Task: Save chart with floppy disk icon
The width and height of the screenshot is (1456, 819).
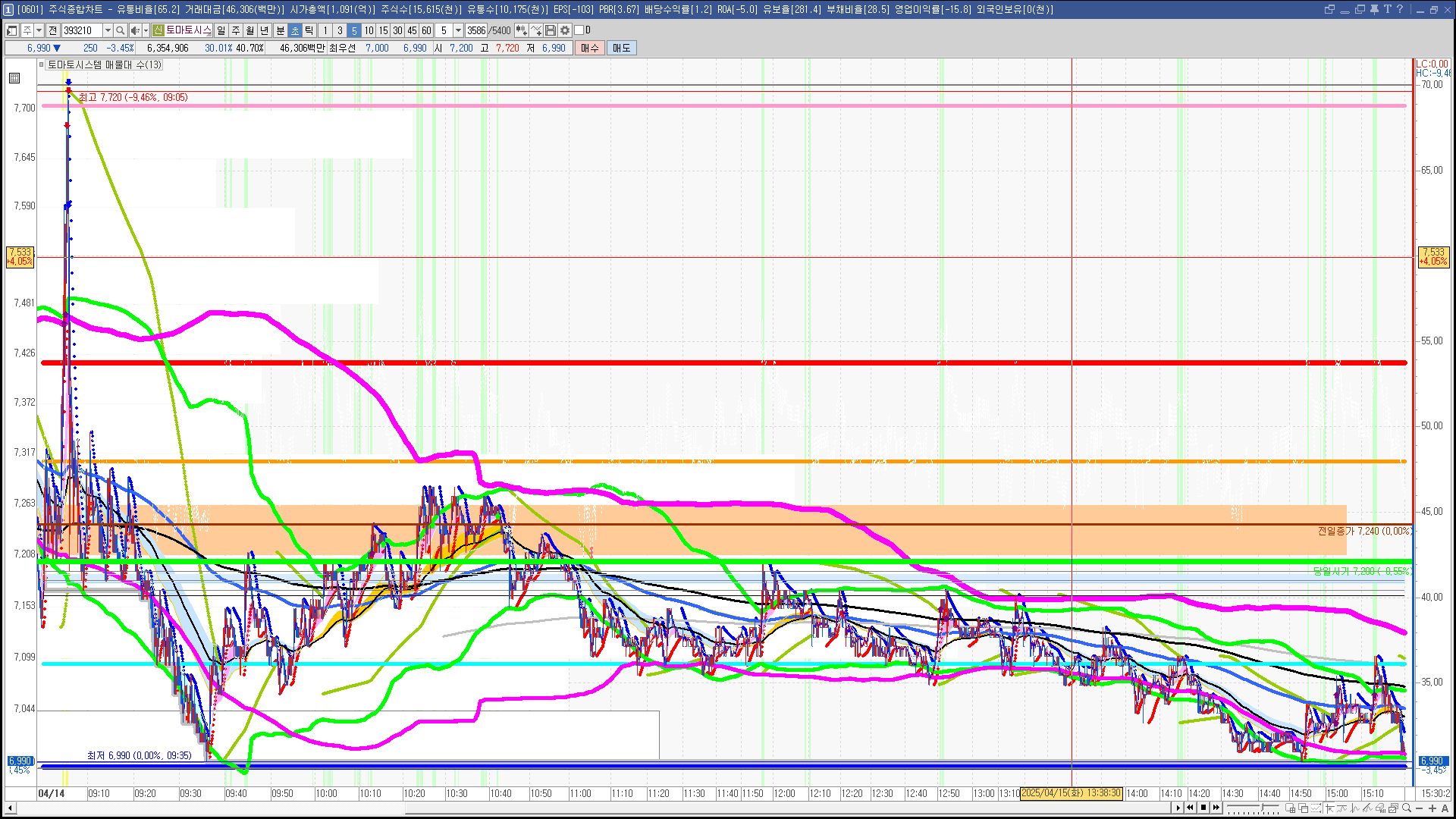Action: point(551,30)
